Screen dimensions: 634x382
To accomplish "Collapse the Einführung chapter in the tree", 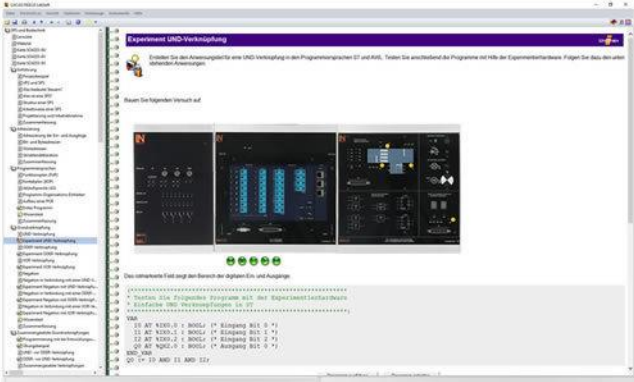I will pos(13,70).
